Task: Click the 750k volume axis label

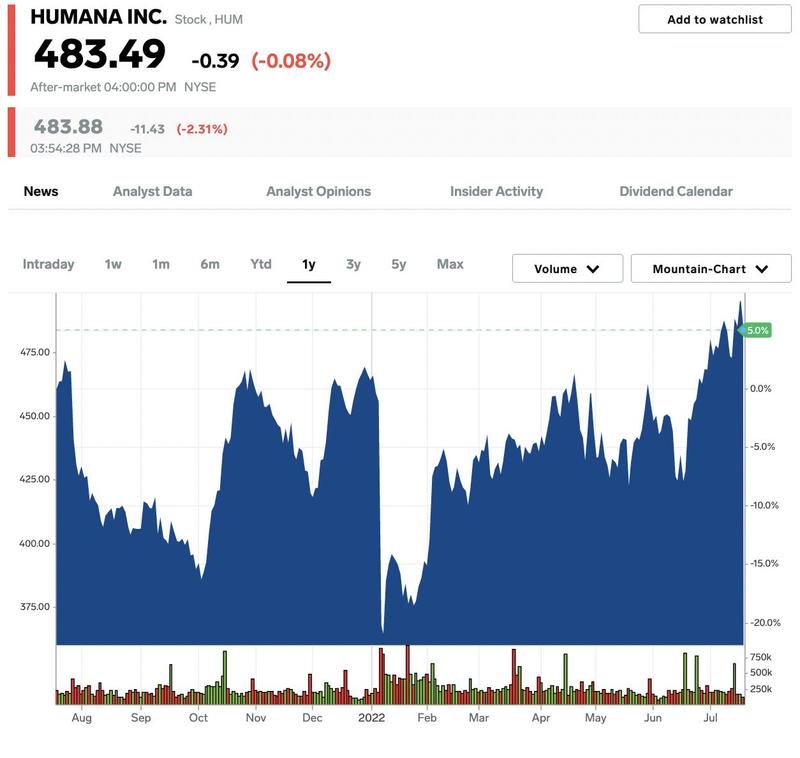Action: [x=761, y=657]
